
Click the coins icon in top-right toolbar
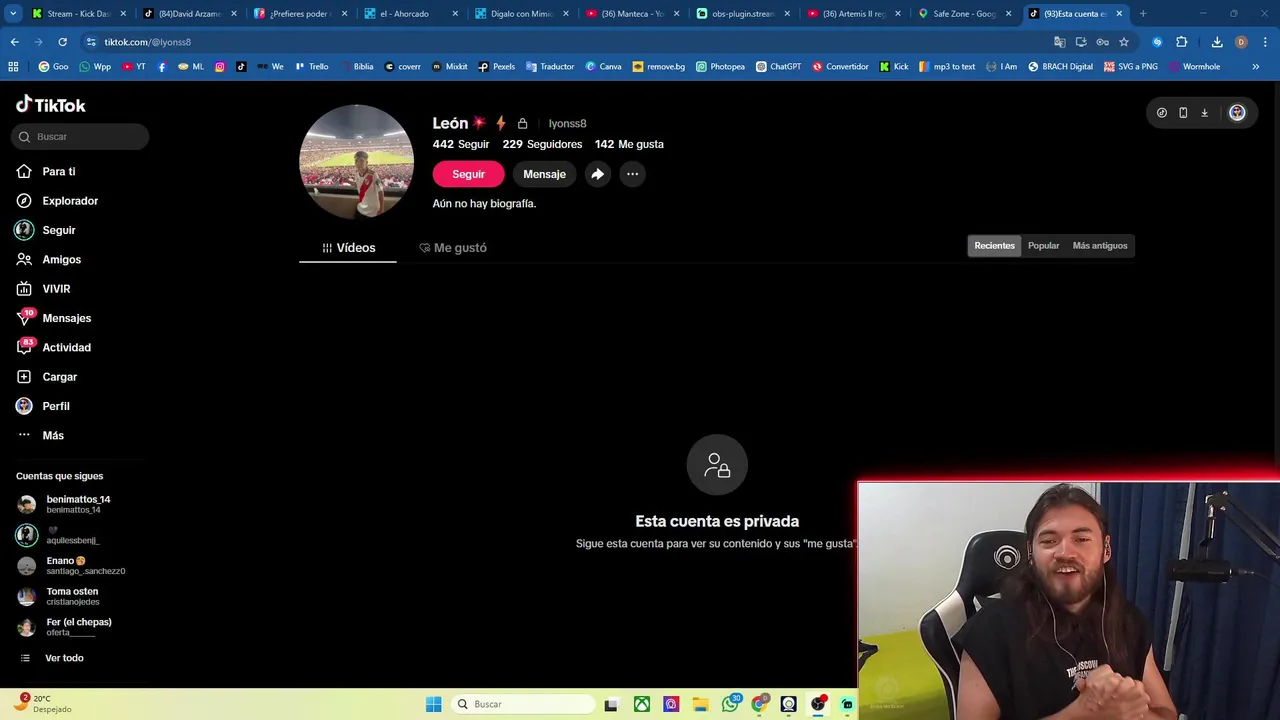[x=1161, y=113]
